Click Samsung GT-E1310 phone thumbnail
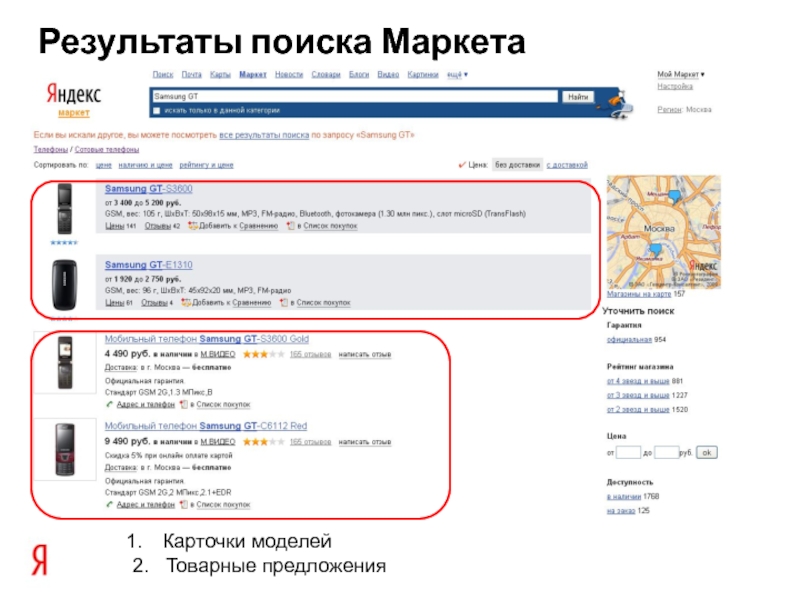 64,285
